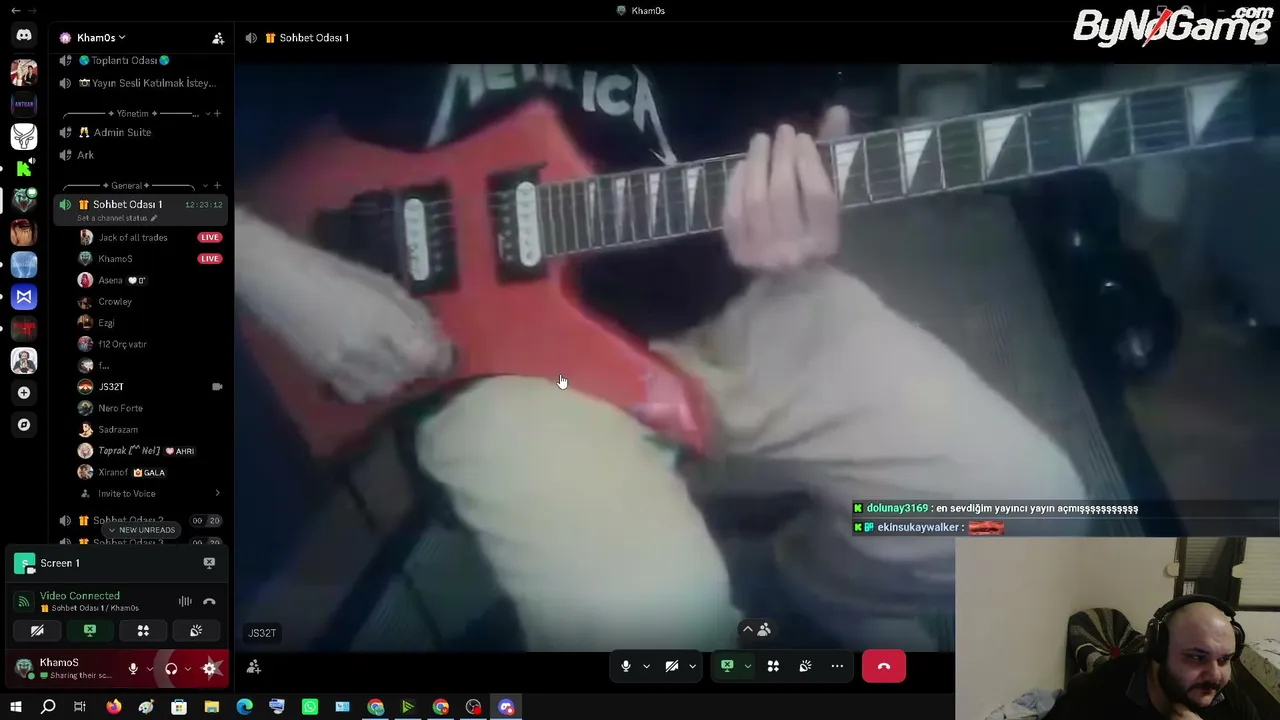Open microphone options arrow in call bar

pyautogui.click(x=646, y=666)
